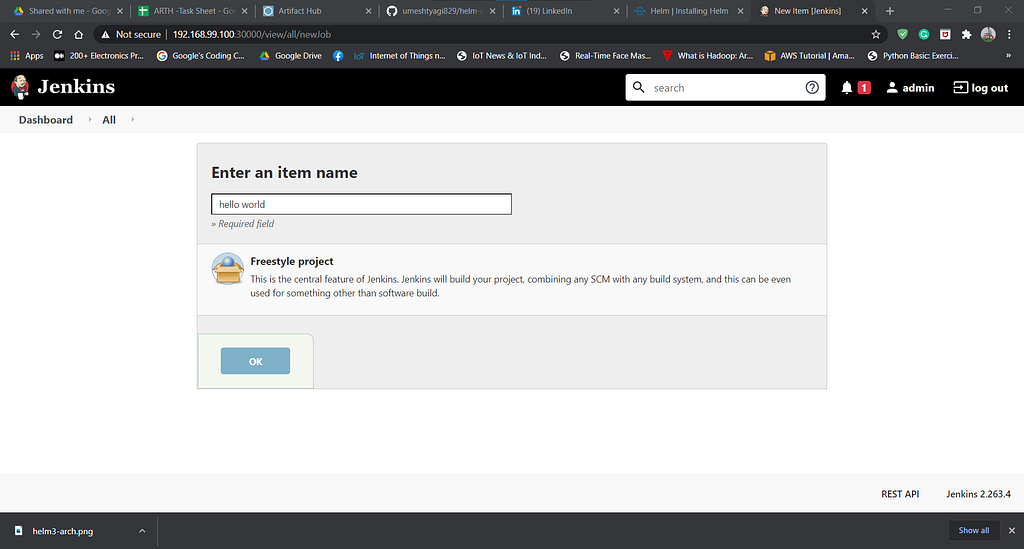The height and width of the screenshot is (549, 1024).
Task: Expand the helm3-arch.png download options arrow
Action: 142,531
